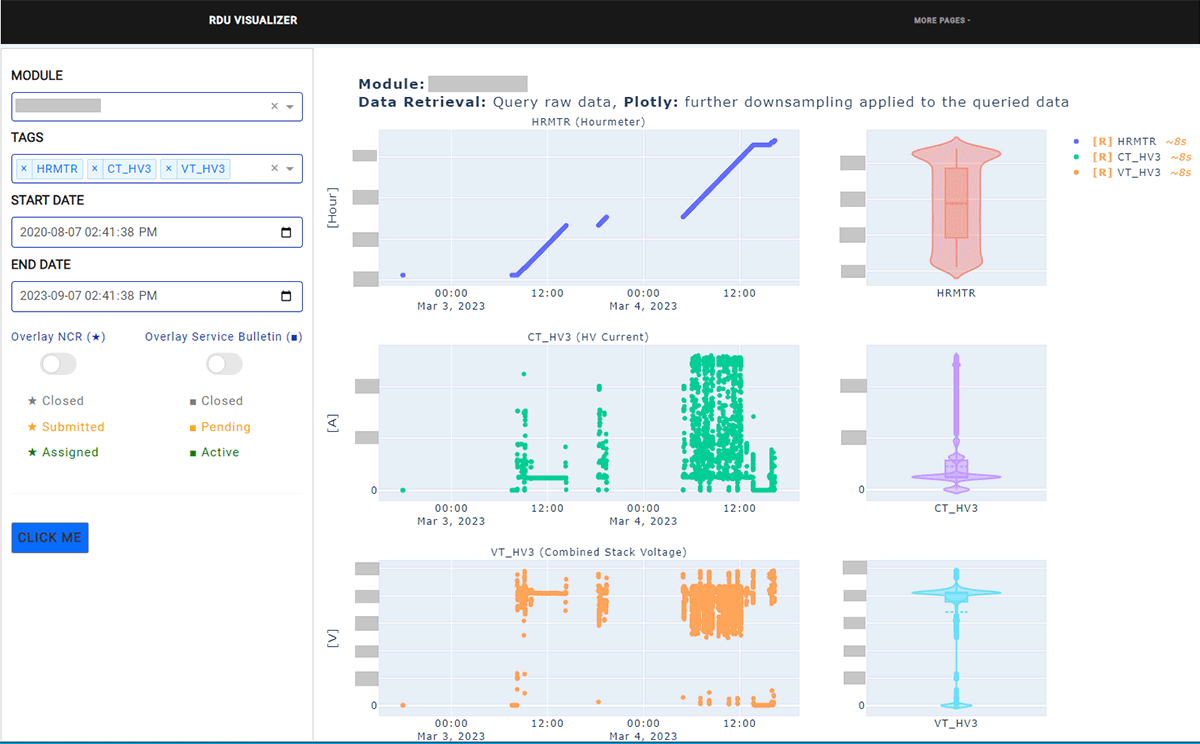Image resolution: width=1200 pixels, height=744 pixels.
Task: Go to RDU Visualizer home title
Action: point(253,21)
